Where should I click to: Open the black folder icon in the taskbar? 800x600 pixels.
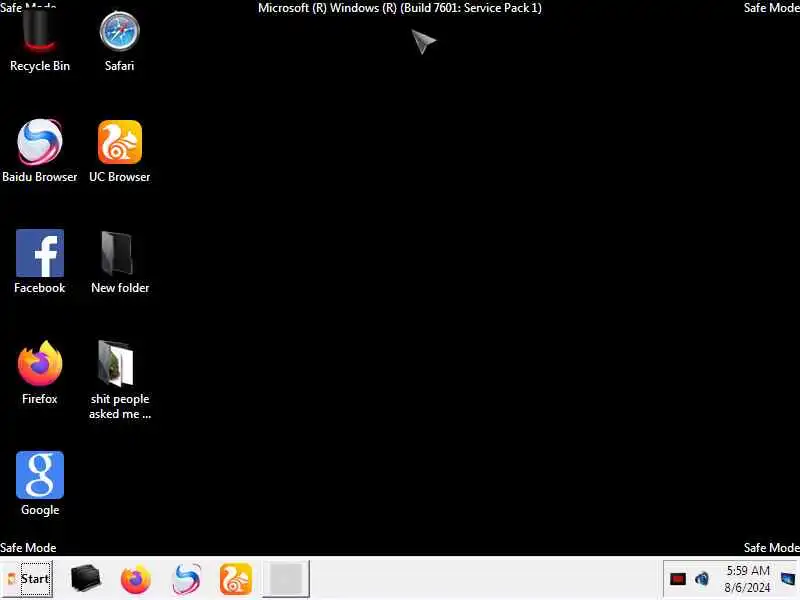tap(86, 579)
